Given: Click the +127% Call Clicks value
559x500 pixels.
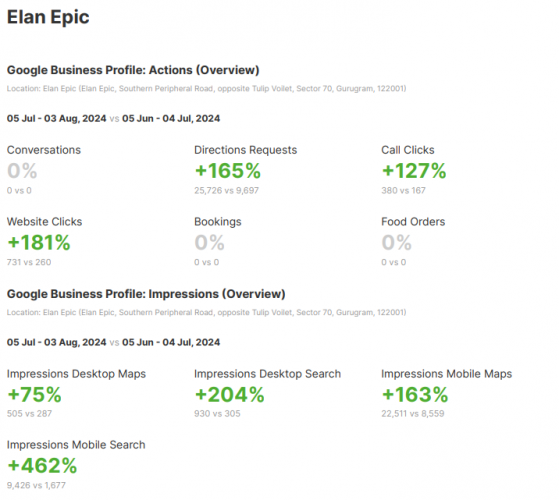Looking at the screenshot, I should tap(414, 171).
